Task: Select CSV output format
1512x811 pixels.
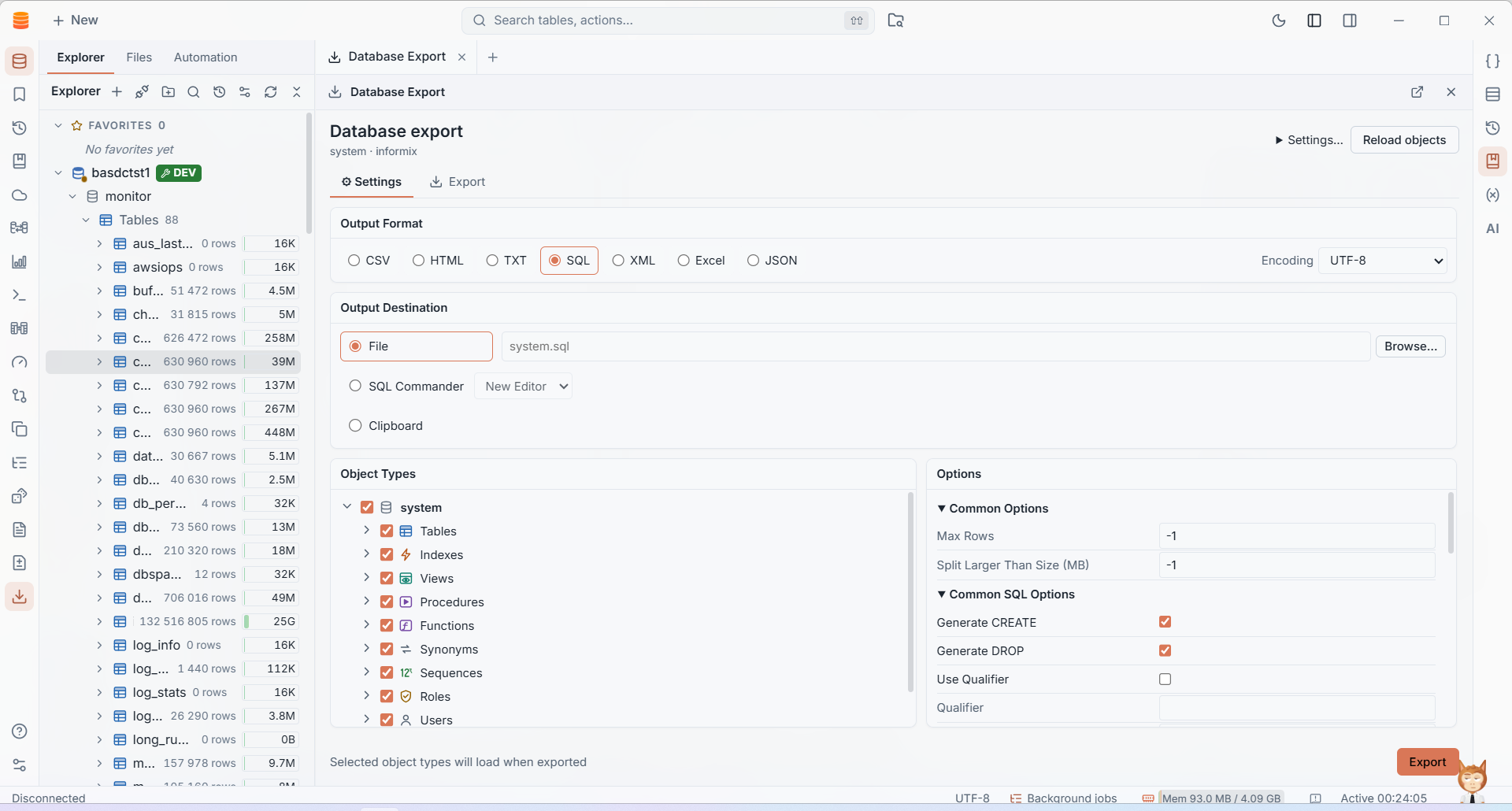Action: coord(369,261)
